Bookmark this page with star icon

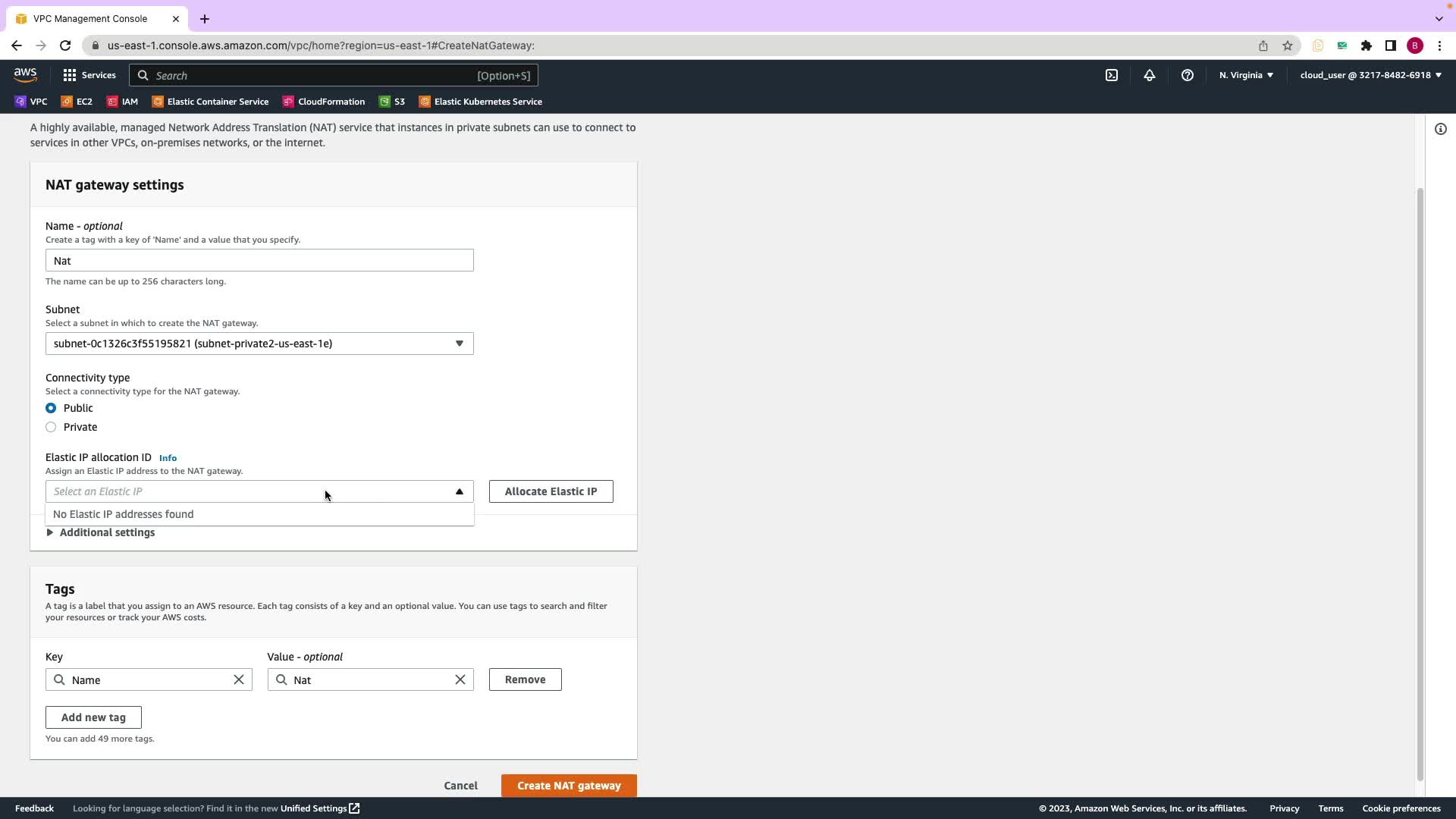1288,45
